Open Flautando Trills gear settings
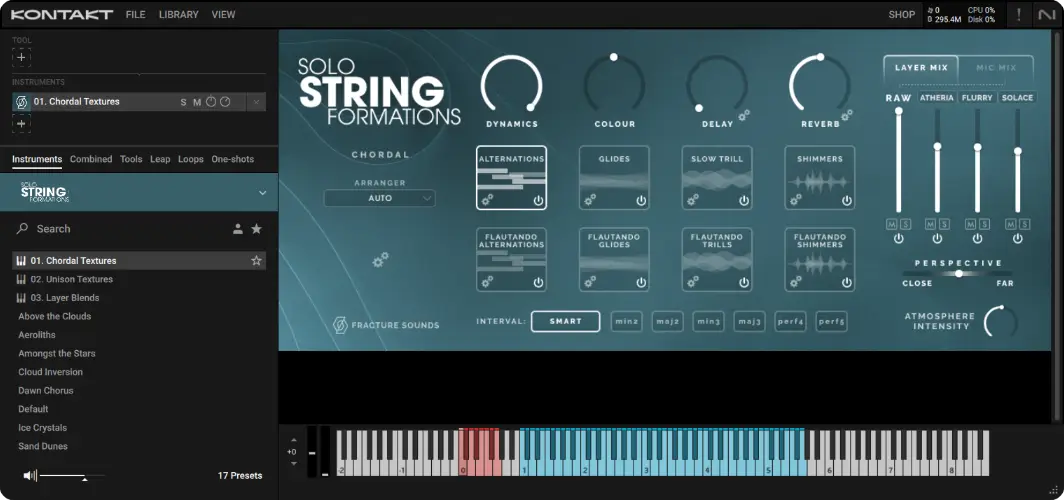Viewport: 1064px width, 500px height. click(x=693, y=282)
